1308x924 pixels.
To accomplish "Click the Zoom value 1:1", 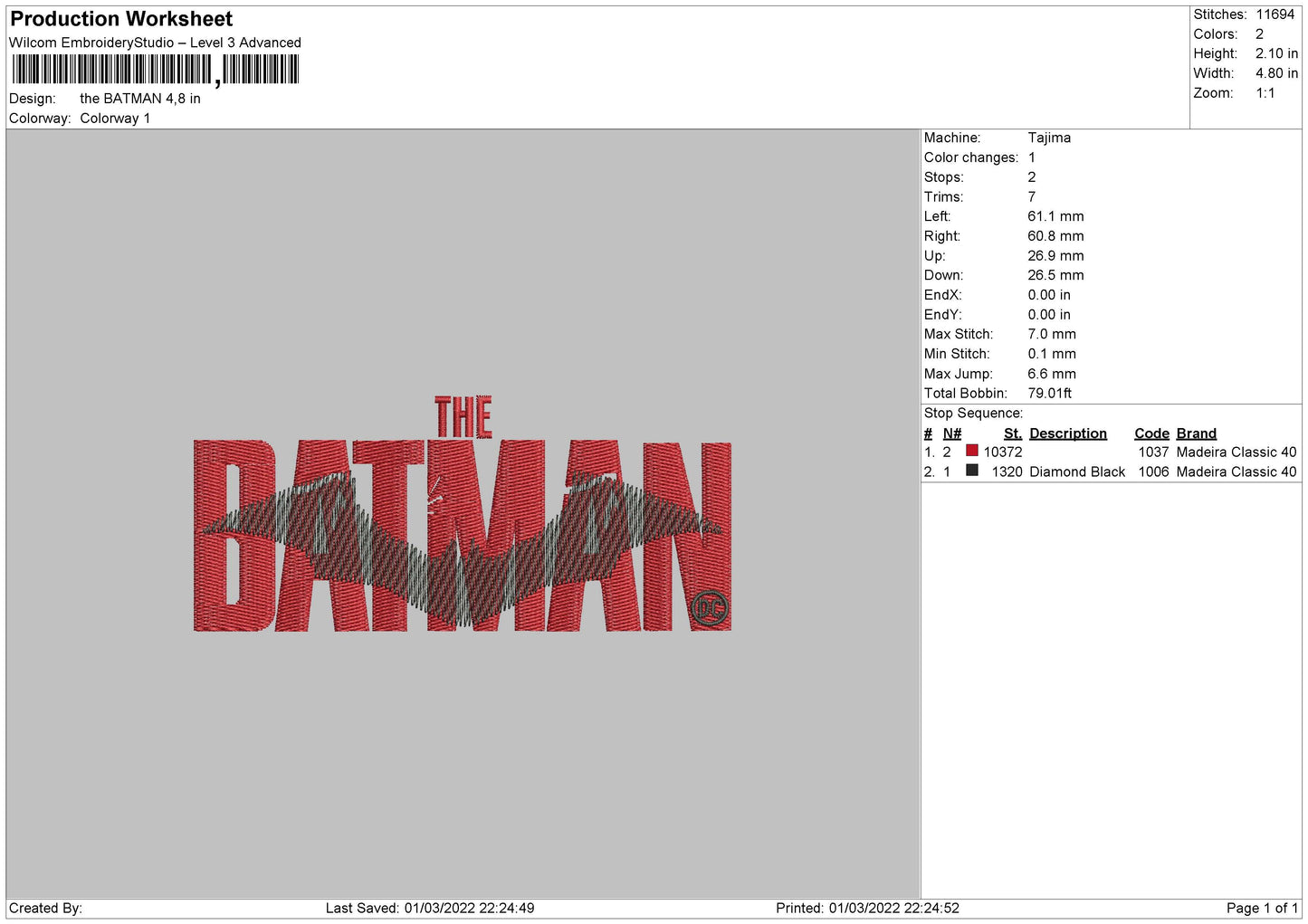I will click(x=1265, y=93).
